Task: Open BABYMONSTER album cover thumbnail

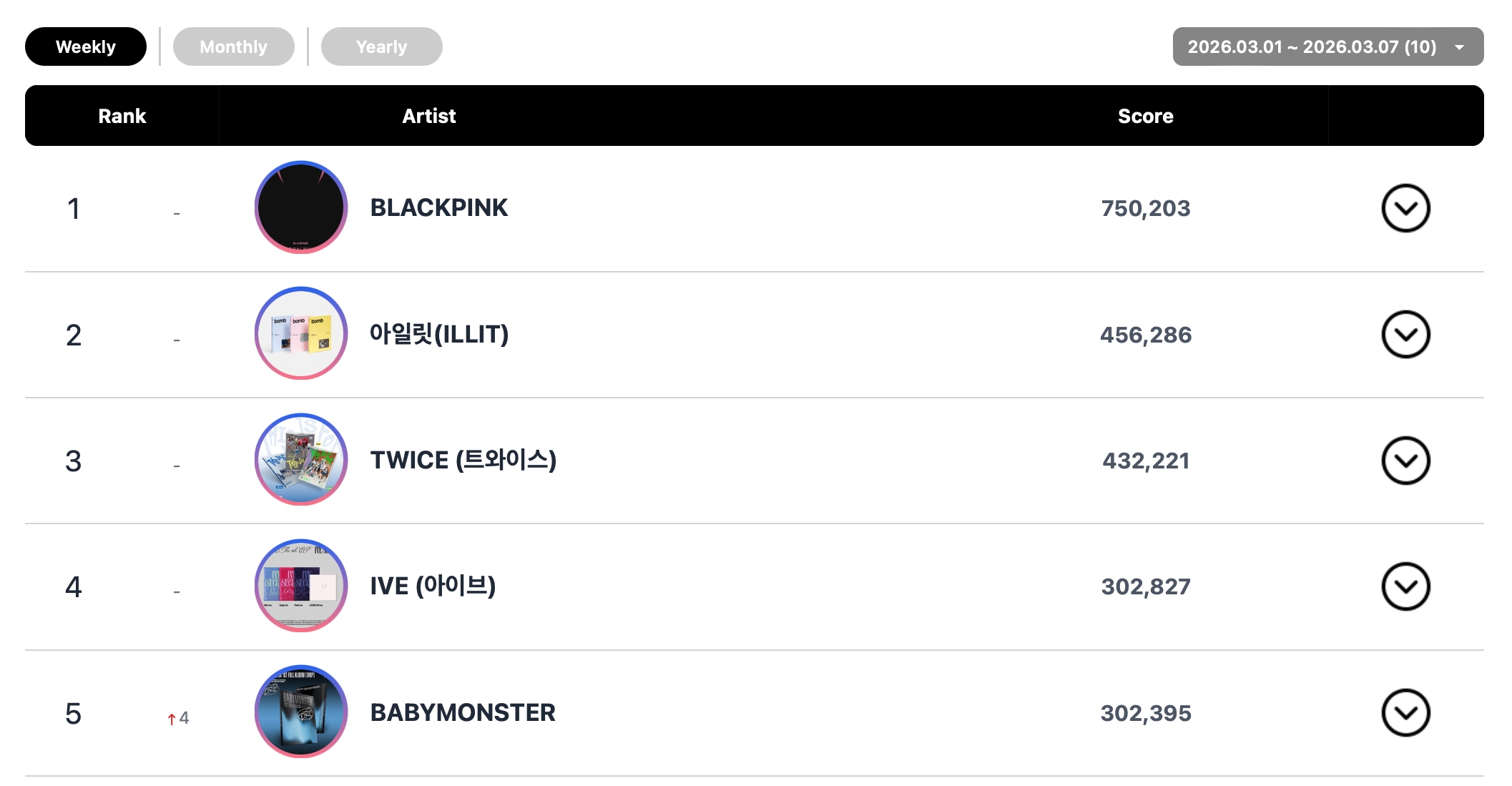Action: [x=301, y=712]
